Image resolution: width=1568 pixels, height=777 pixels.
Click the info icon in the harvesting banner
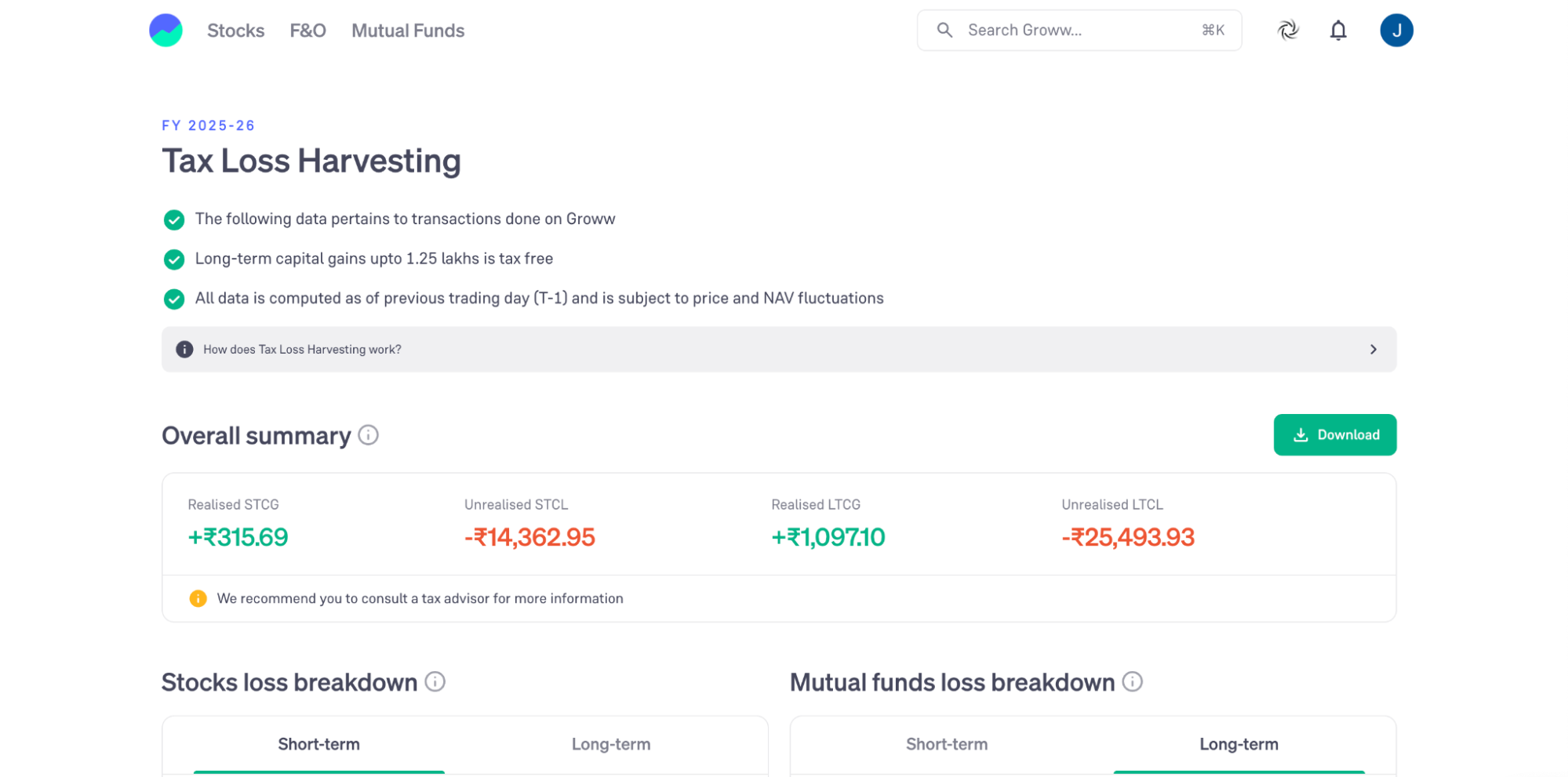(x=184, y=350)
